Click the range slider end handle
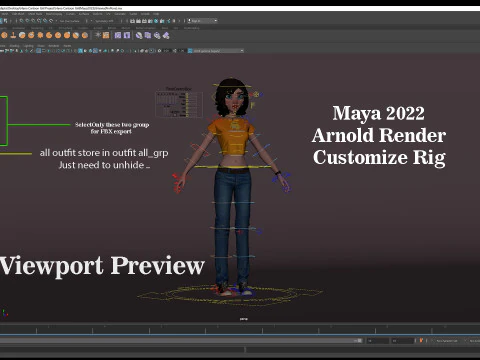Screen dimensions: 480x360 tap(359, 341)
